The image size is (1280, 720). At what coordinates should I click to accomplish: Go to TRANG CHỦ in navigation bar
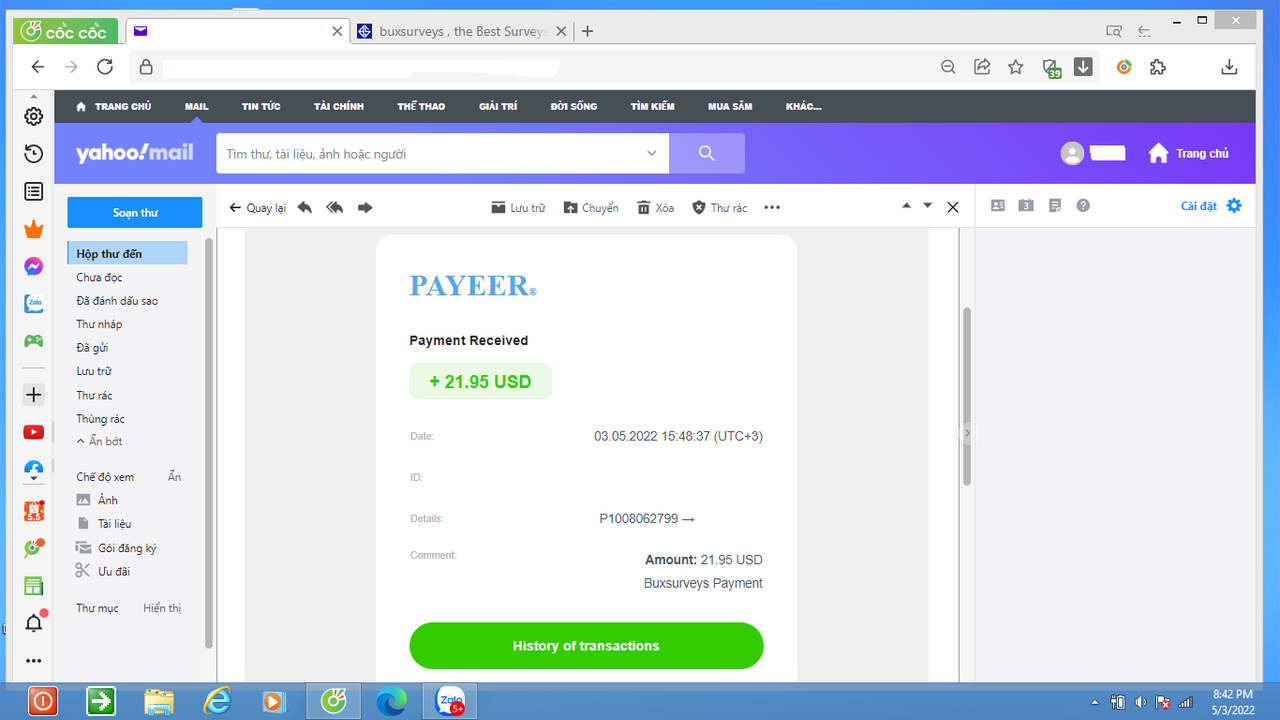pyautogui.click(x=114, y=106)
